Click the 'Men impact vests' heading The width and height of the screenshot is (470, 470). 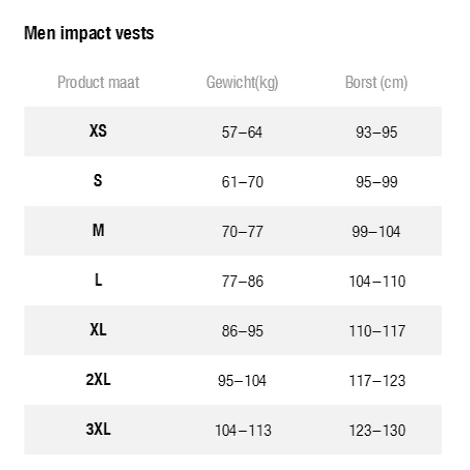pyautogui.click(x=89, y=33)
